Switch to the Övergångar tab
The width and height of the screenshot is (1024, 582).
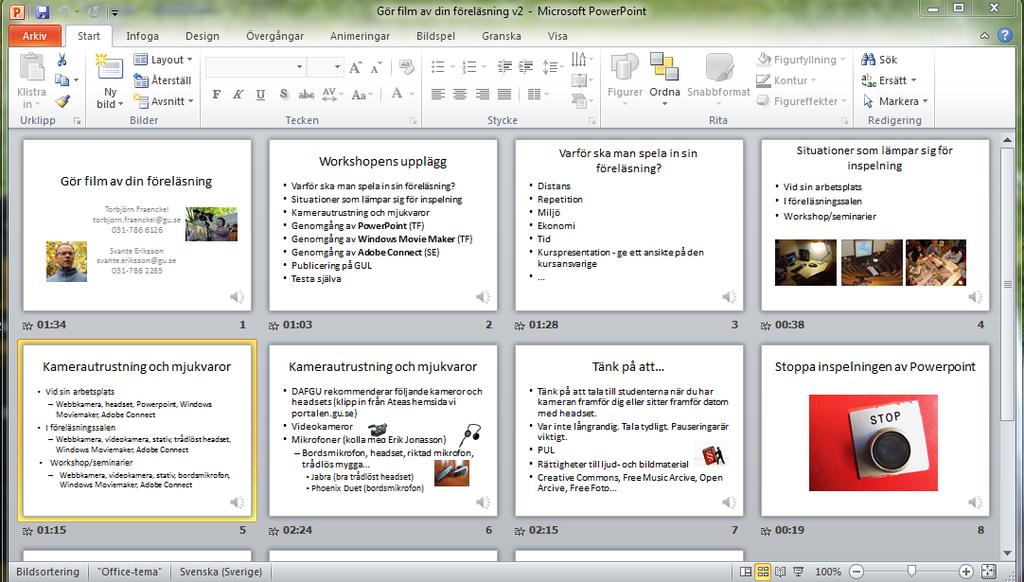click(x=275, y=36)
